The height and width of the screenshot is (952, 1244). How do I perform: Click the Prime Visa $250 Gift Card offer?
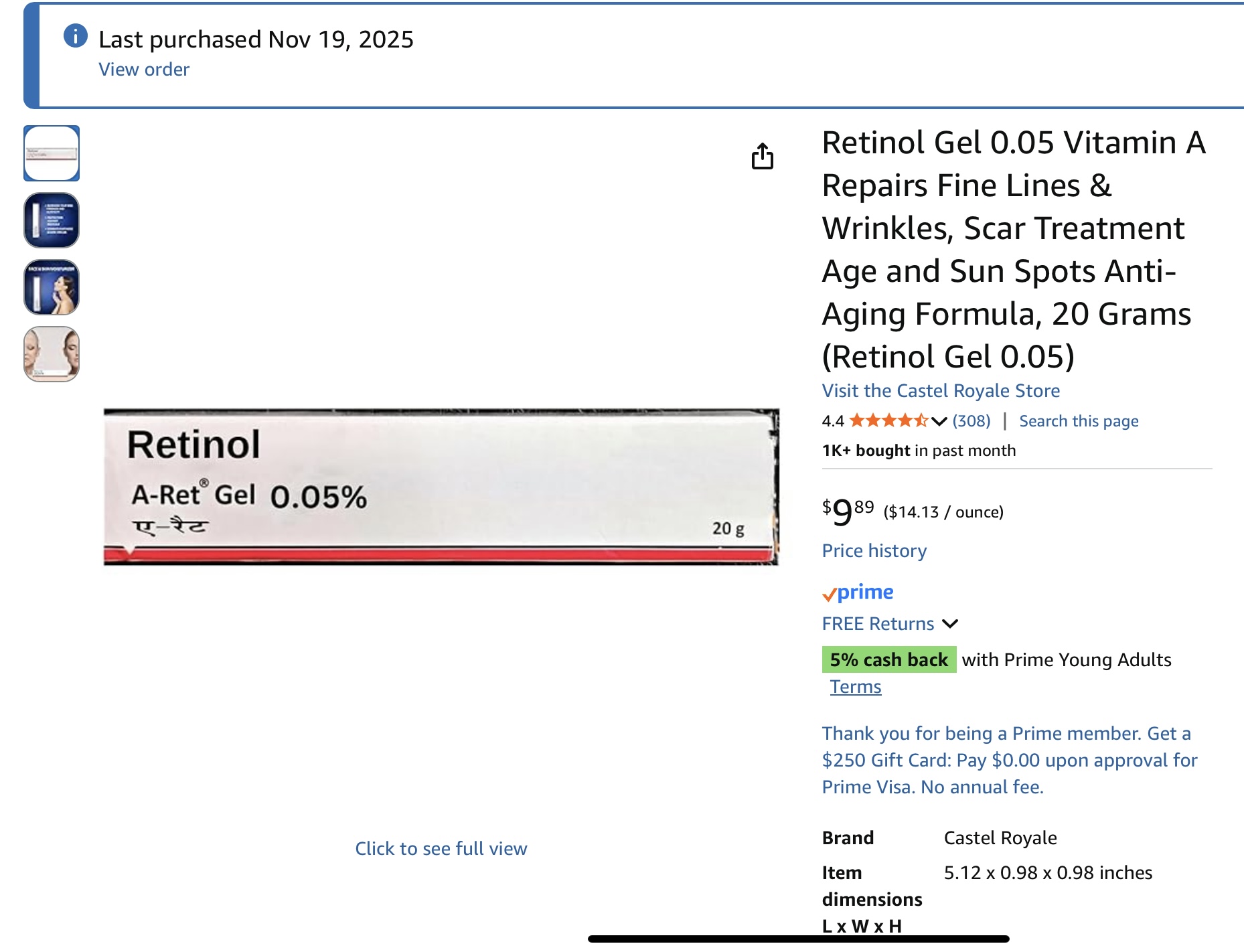click(1009, 761)
